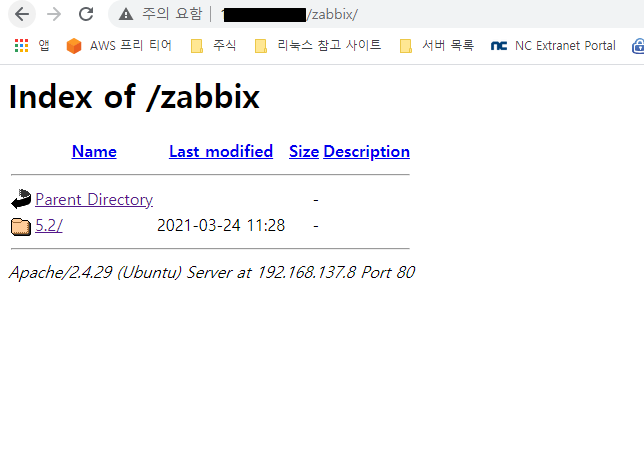Viewport: 644px width, 454px height.
Task: Click the browser forward arrow button
Action: (x=54, y=14)
